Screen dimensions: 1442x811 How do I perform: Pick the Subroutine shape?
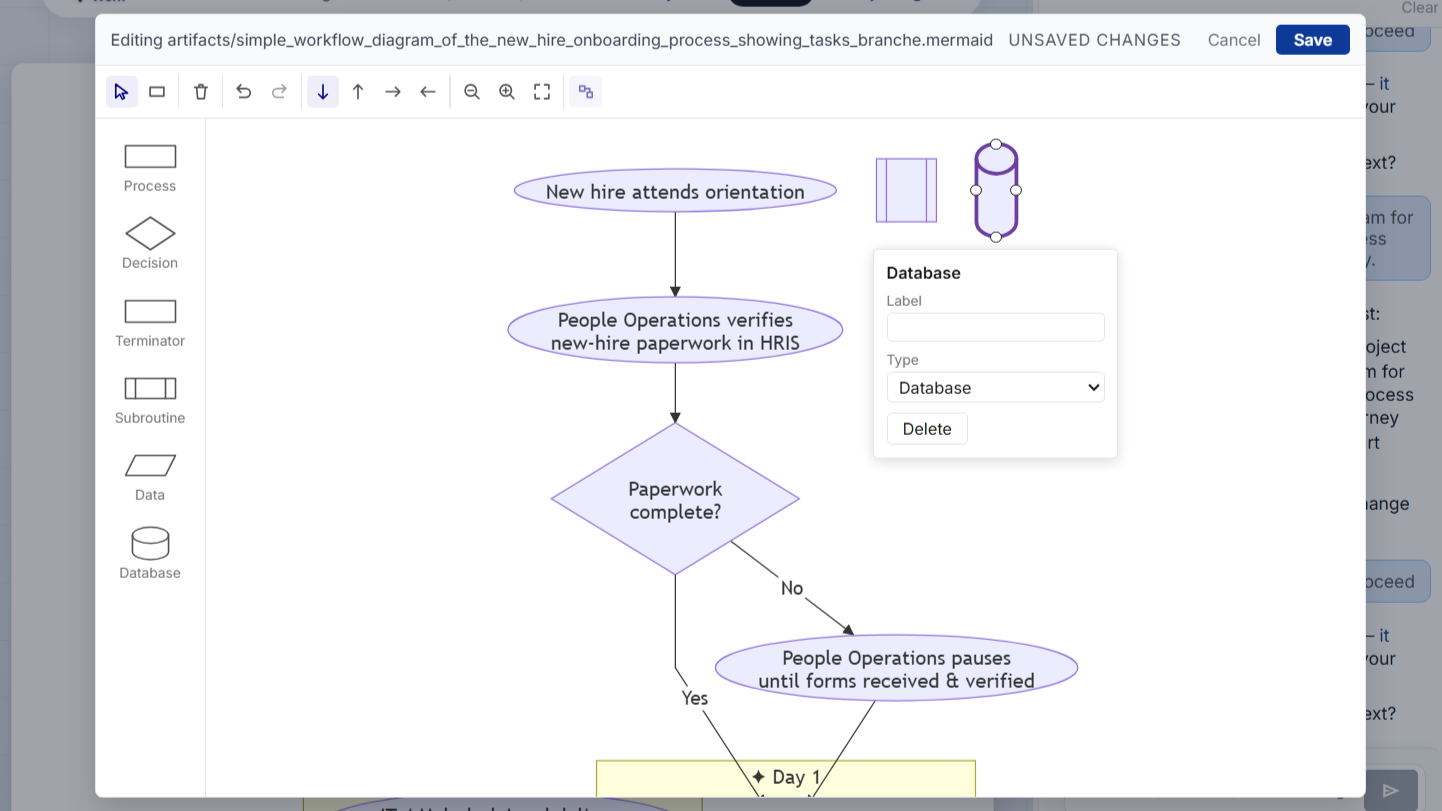[x=150, y=399]
